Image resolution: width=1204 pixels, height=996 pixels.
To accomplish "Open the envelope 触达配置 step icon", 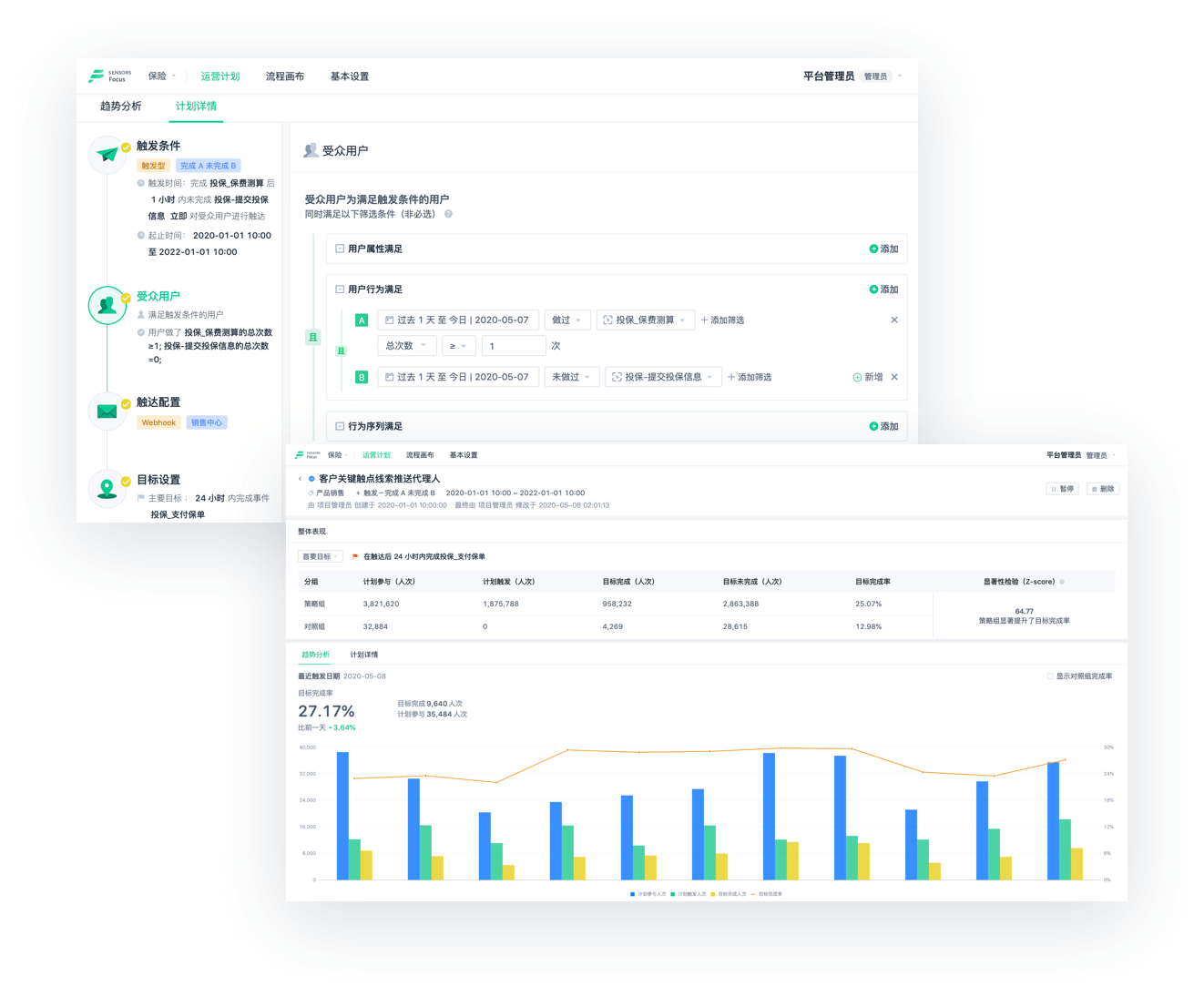I will click(x=107, y=412).
